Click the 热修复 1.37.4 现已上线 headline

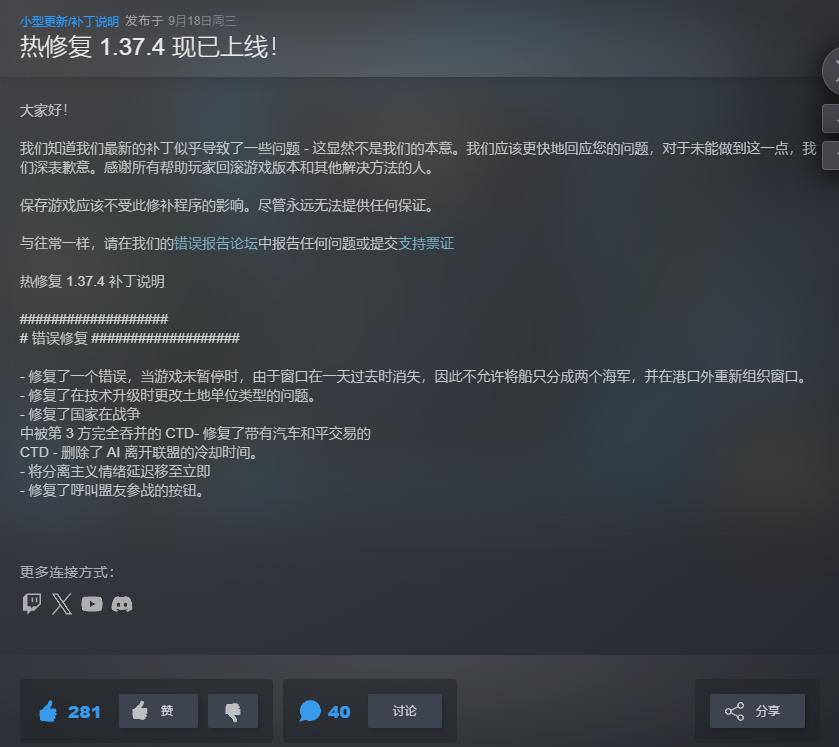[148, 47]
